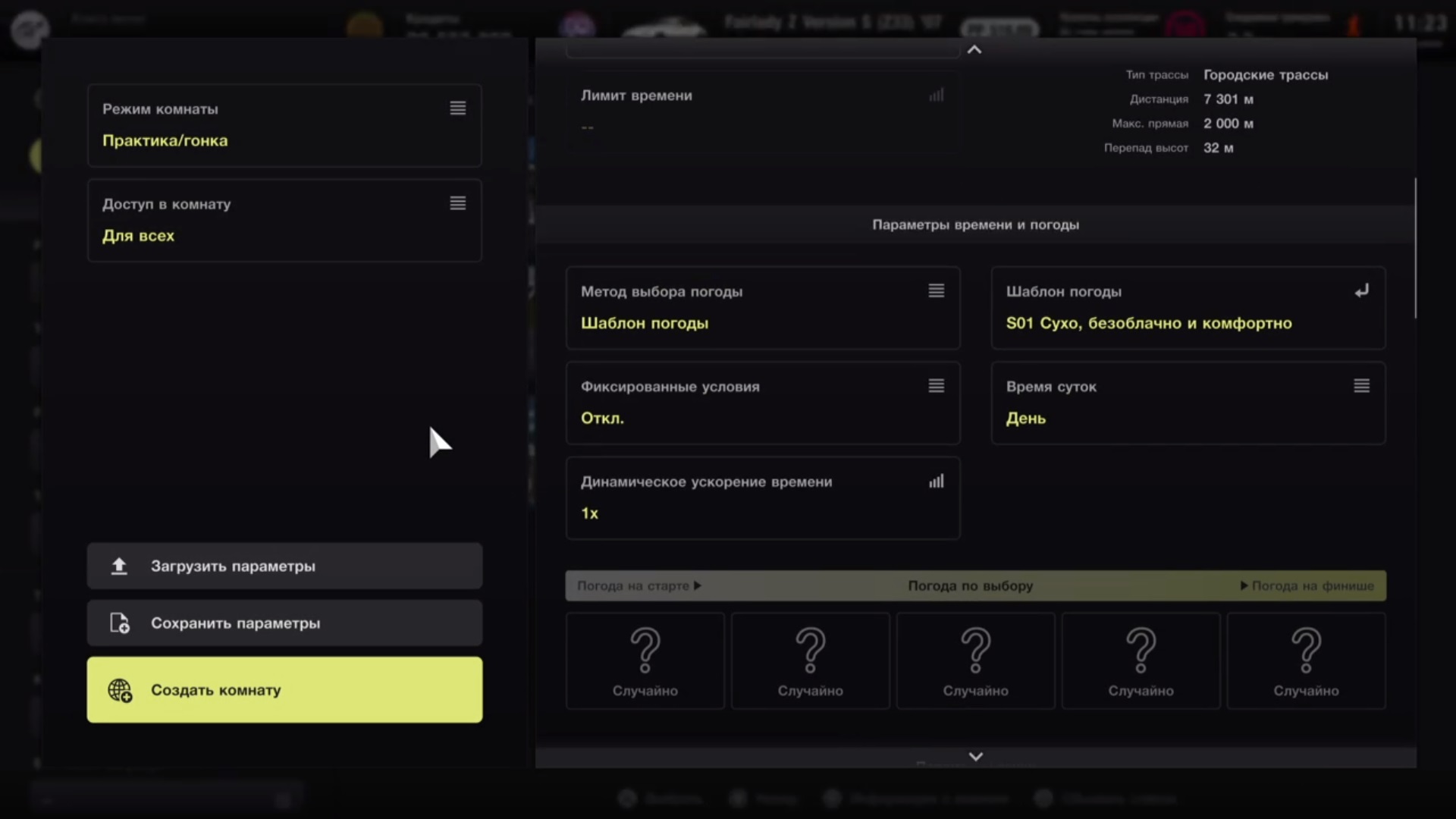Toggle the Фиксированные условия setting
1456x819 pixels.
pyautogui.click(x=762, y=403)
